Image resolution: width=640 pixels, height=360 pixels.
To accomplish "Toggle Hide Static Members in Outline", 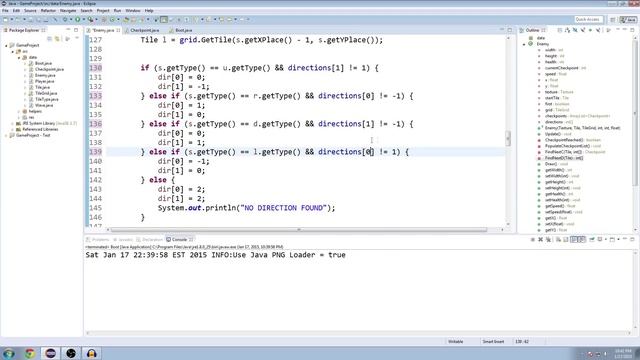I will click(x=583, y=30).
